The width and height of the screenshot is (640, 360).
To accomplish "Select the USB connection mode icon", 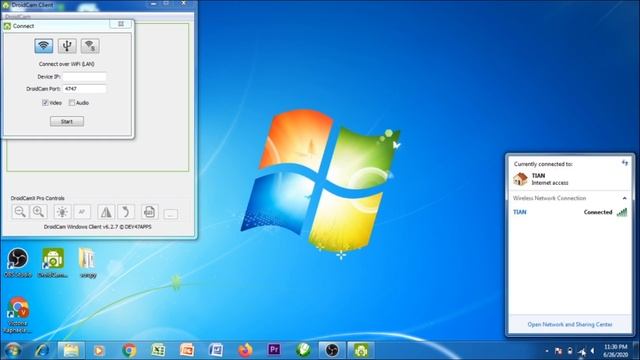I will click(67, 46).
